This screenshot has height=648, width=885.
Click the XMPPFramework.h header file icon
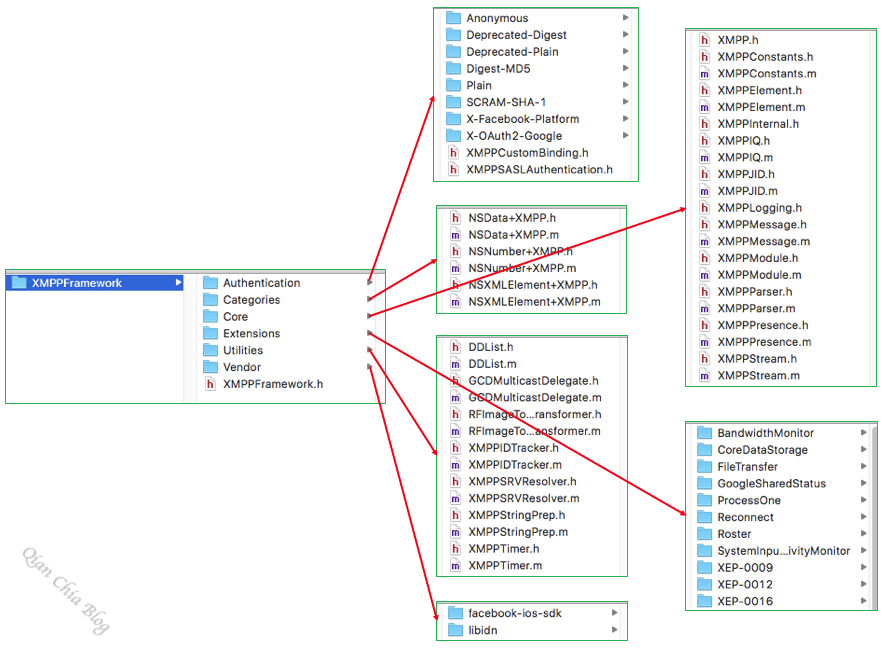click(211, 384)
